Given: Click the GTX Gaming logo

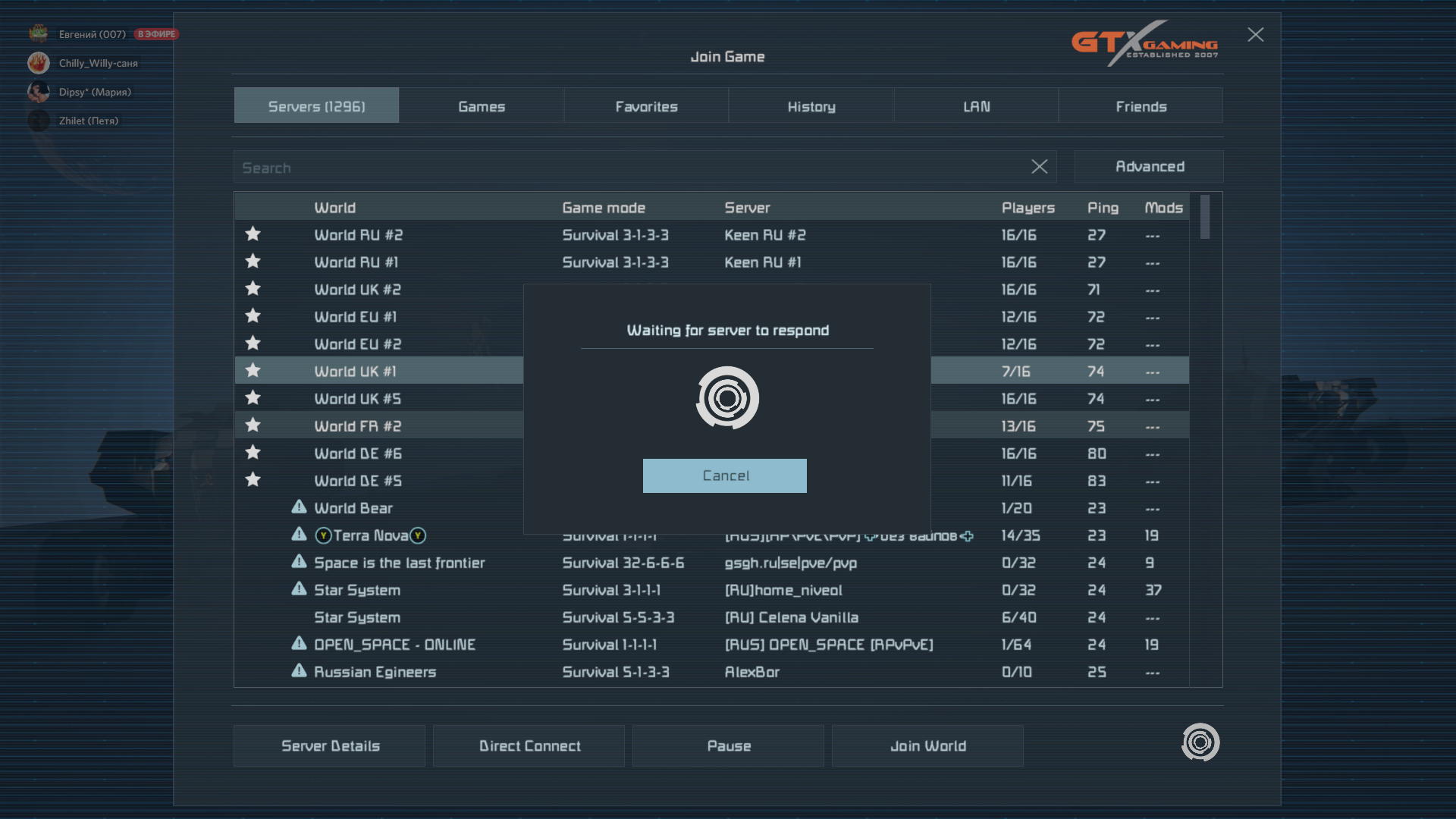Looking at the screenshot, I should [x=1144, y=46].
